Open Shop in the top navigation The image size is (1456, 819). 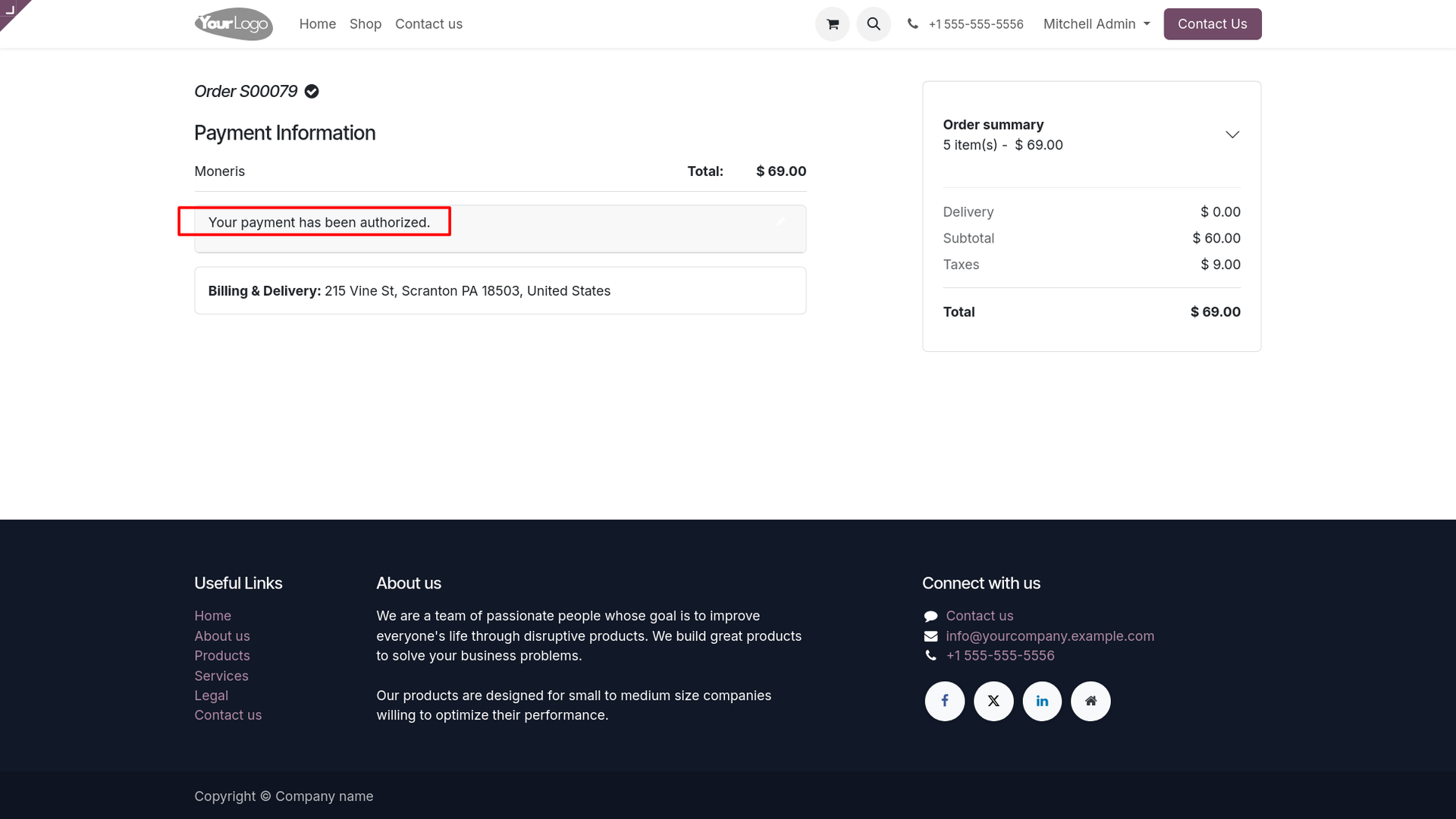point(366,24)
